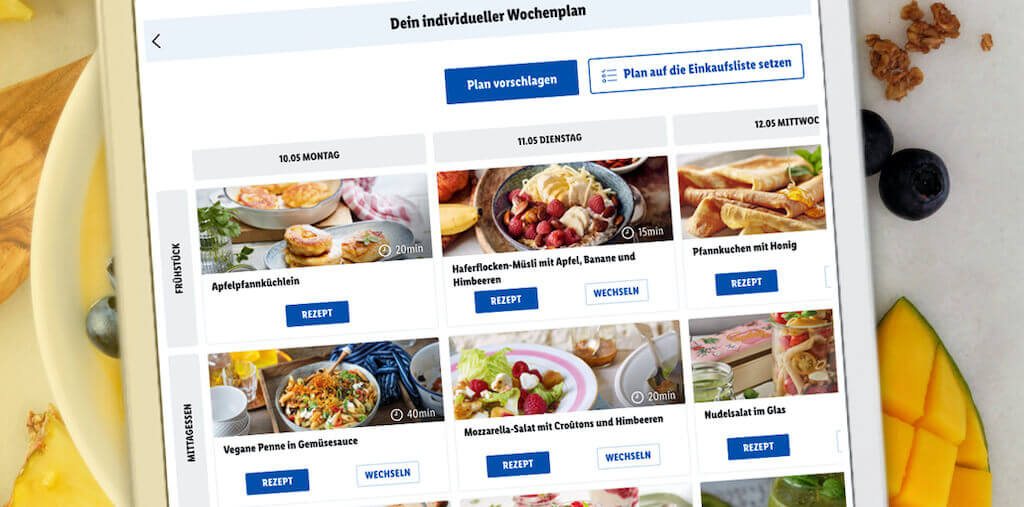Select the Mittagessen row label
The image size is (1024, 507).
(190, 431)
